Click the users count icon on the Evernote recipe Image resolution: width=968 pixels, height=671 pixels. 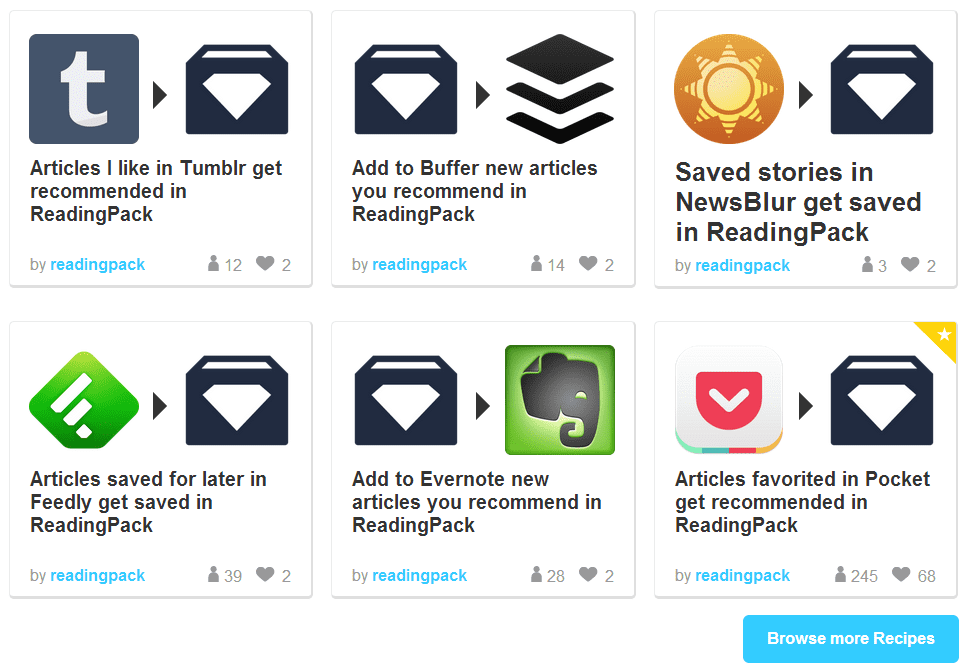[536, 575]
